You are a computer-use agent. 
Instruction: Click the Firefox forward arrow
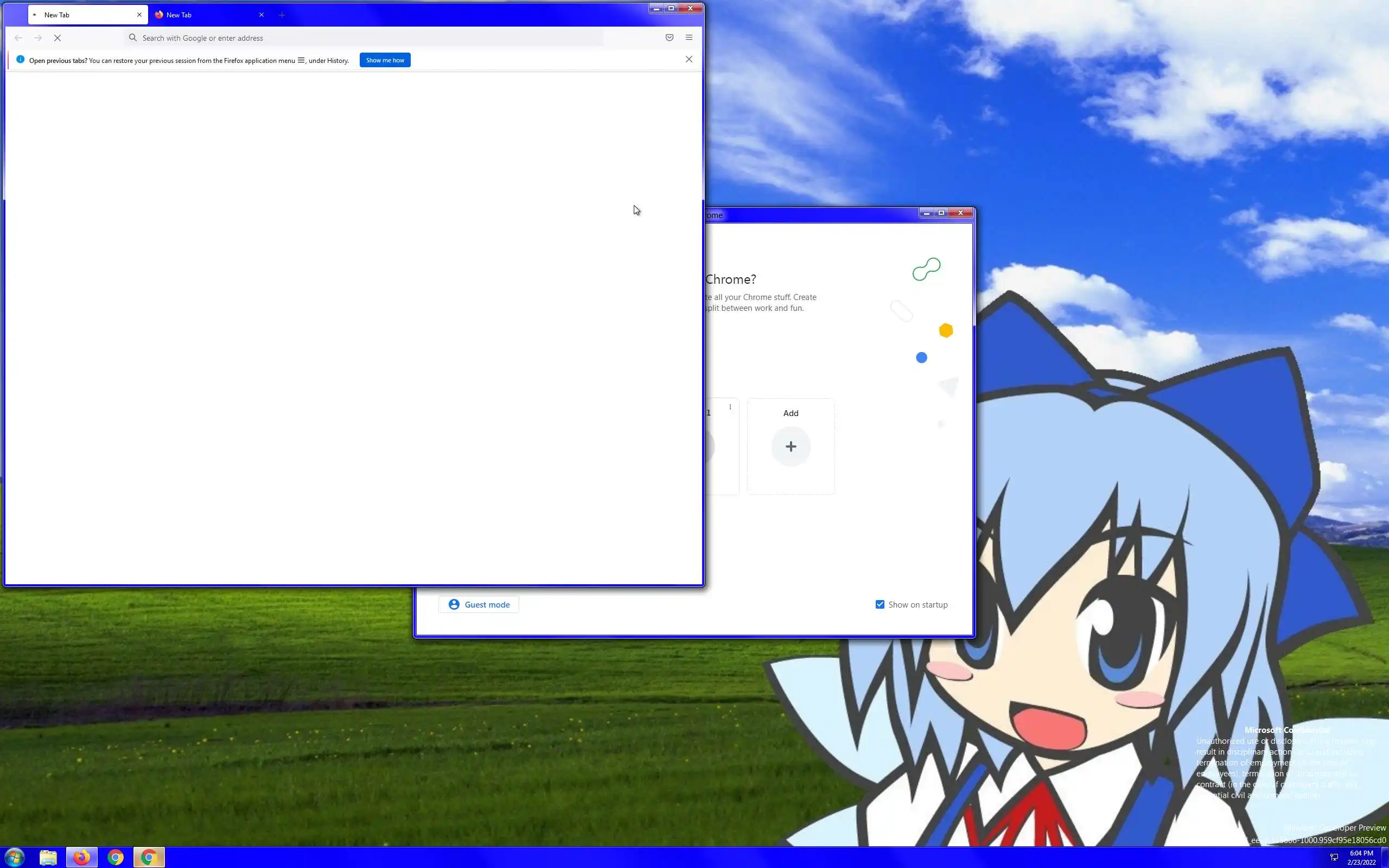point(38,38)
